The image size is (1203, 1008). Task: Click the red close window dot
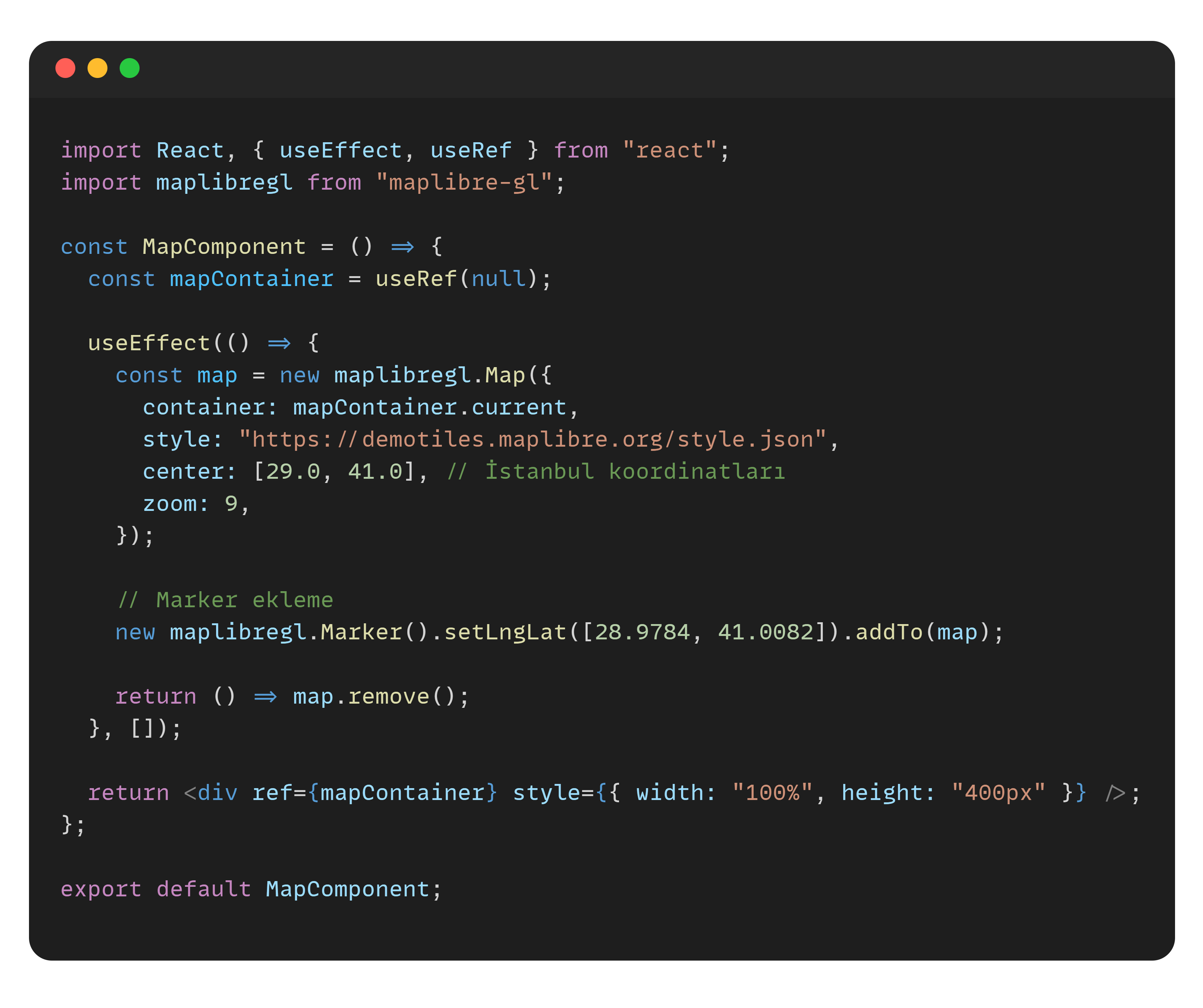[x=65, y=68]
